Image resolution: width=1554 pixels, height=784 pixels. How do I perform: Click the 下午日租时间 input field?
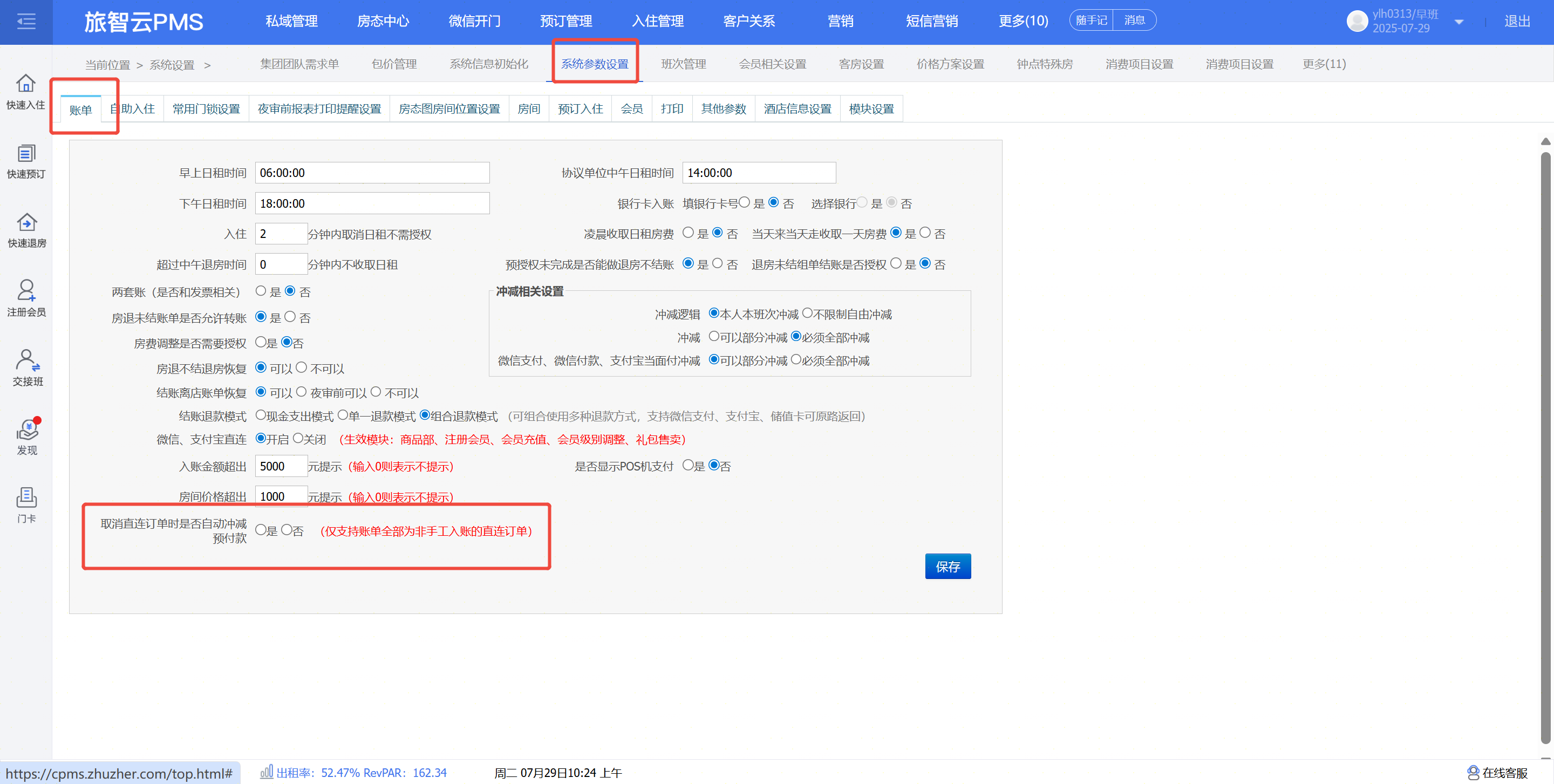click(x=372, y=203)
